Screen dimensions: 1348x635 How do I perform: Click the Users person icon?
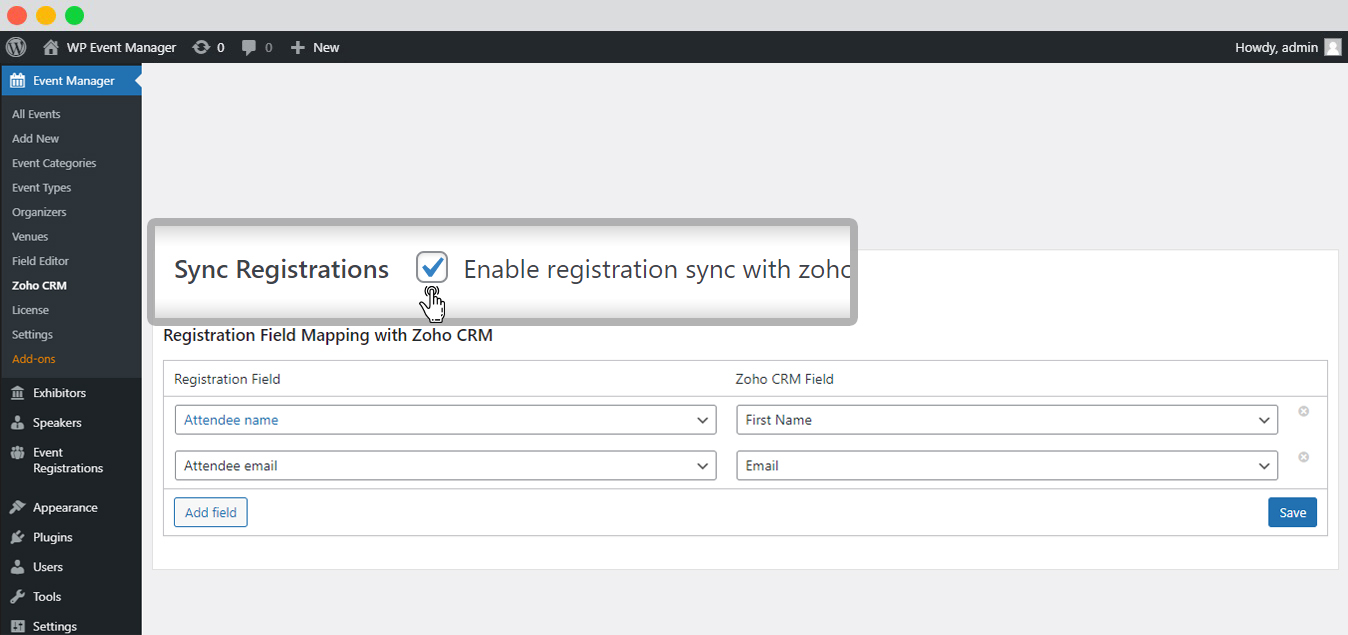18,567
